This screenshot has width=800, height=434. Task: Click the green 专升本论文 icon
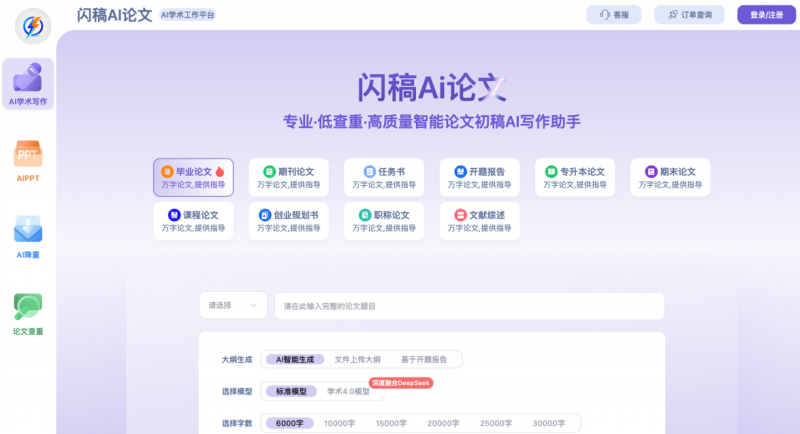pos(551,171)
